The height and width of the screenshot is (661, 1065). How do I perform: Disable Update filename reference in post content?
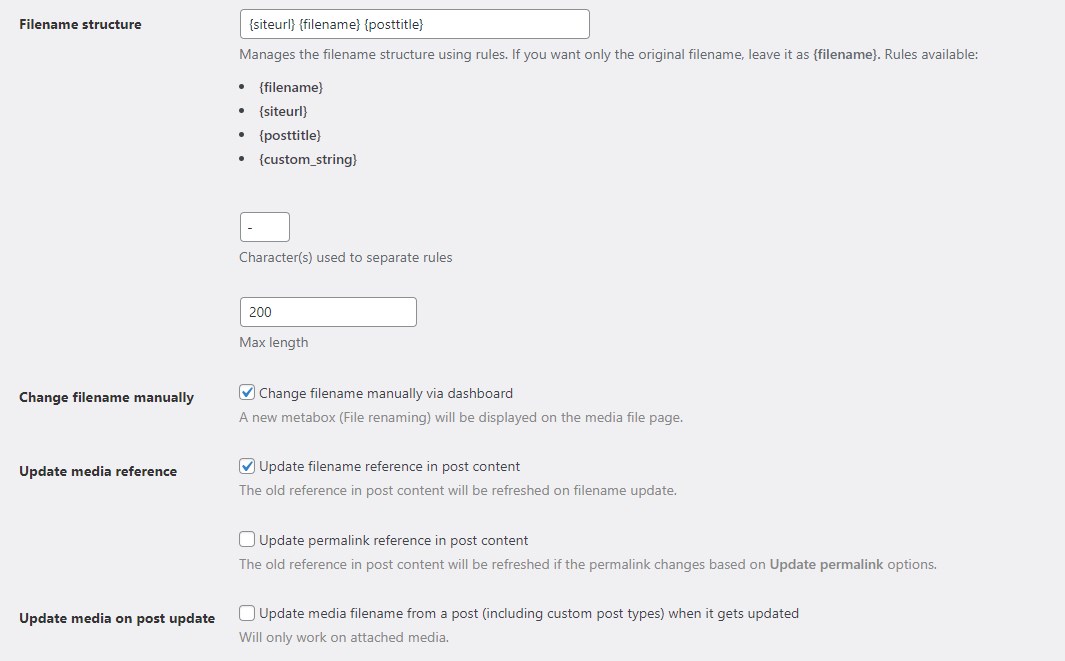click(x=247, y=466)
